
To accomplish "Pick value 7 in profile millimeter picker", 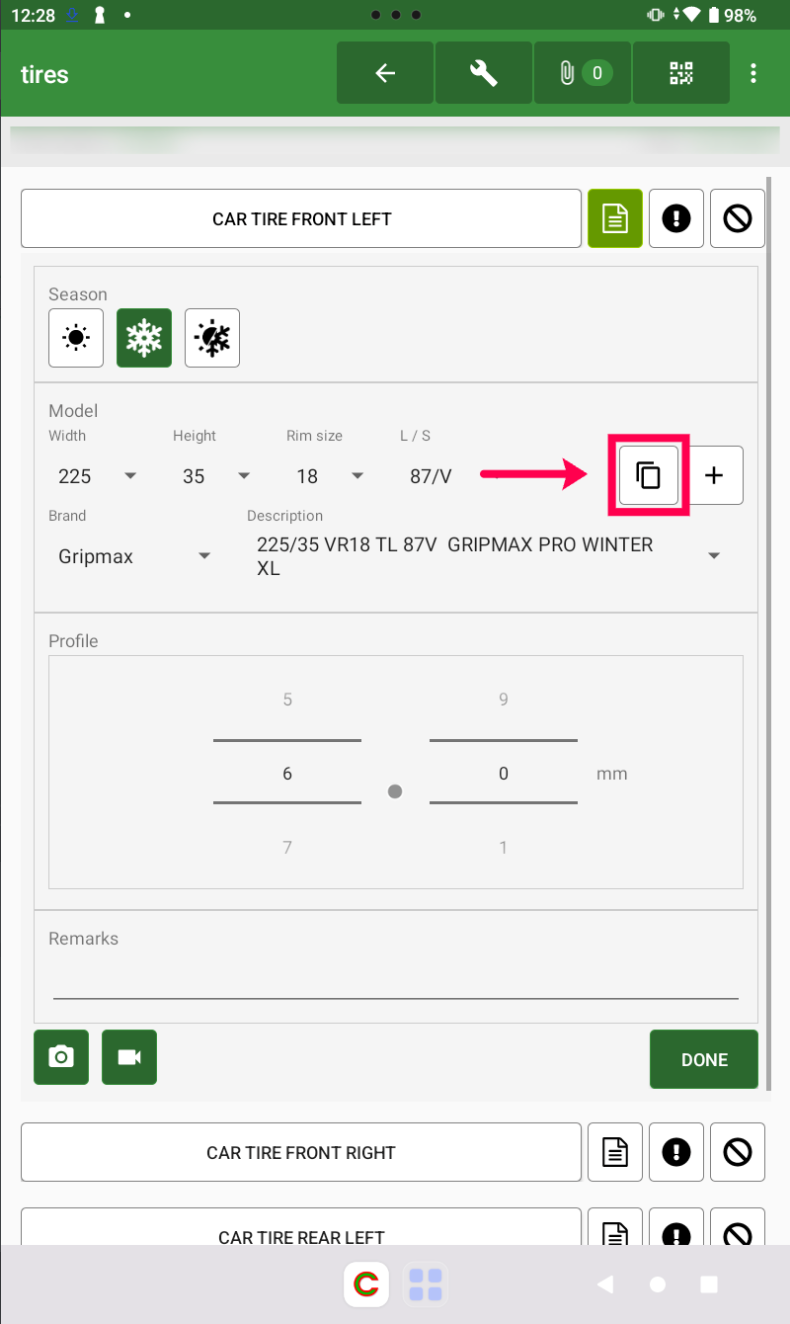I will [287, 847].
